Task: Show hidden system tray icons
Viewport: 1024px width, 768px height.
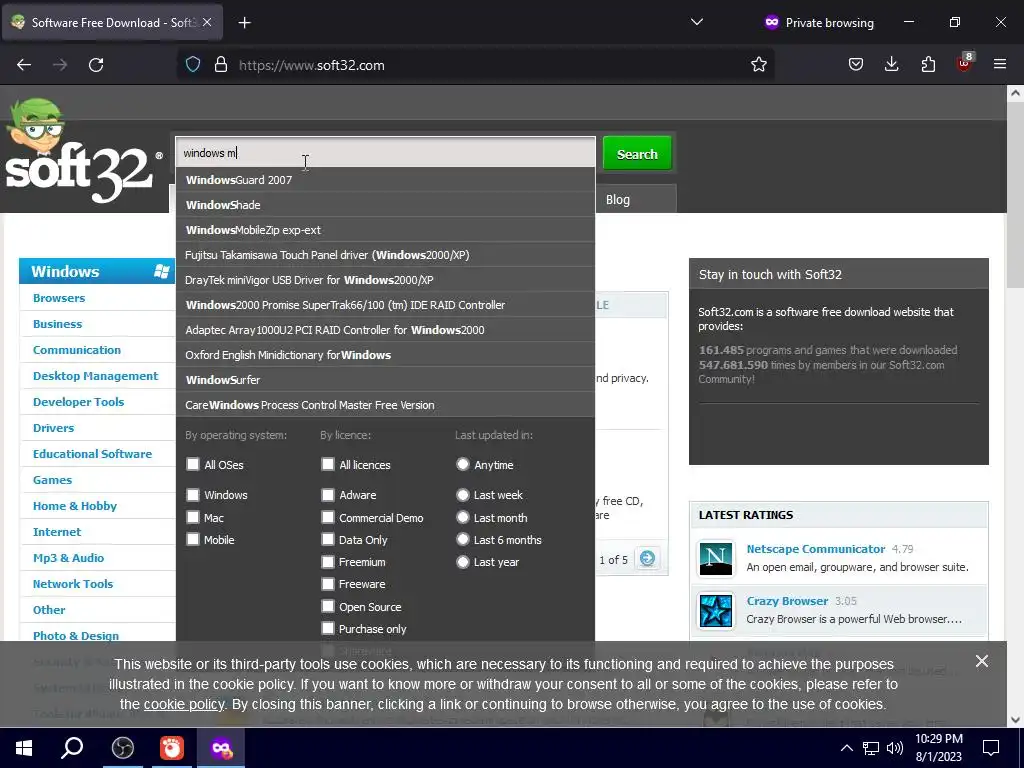Action: coord(846,748)
